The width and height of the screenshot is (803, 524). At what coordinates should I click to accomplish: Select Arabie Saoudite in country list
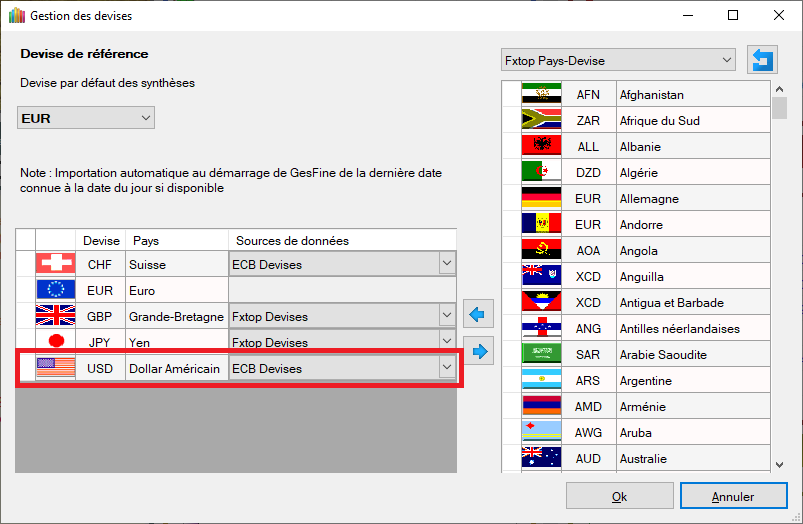pyautogui.click(x=693, y=354)
